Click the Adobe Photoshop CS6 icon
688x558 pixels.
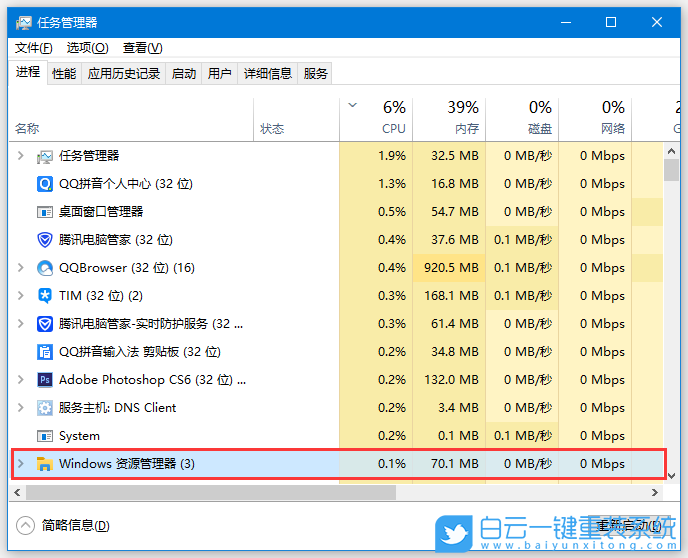coord(45,380)
